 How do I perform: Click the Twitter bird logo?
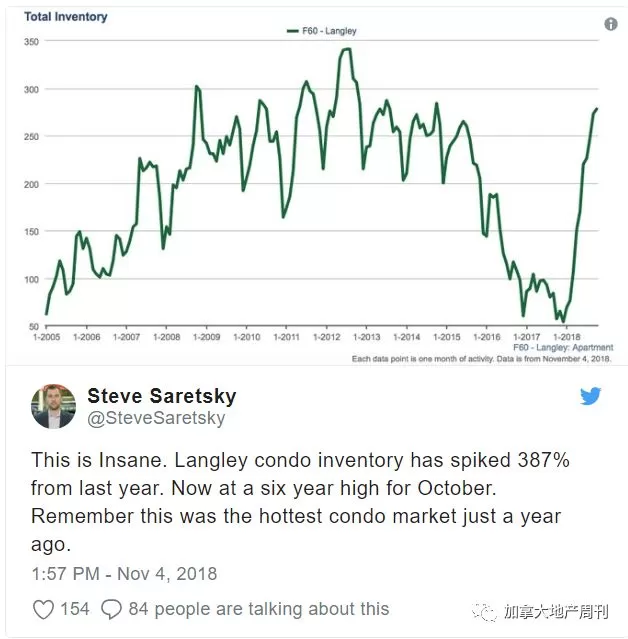coord(591,396)
